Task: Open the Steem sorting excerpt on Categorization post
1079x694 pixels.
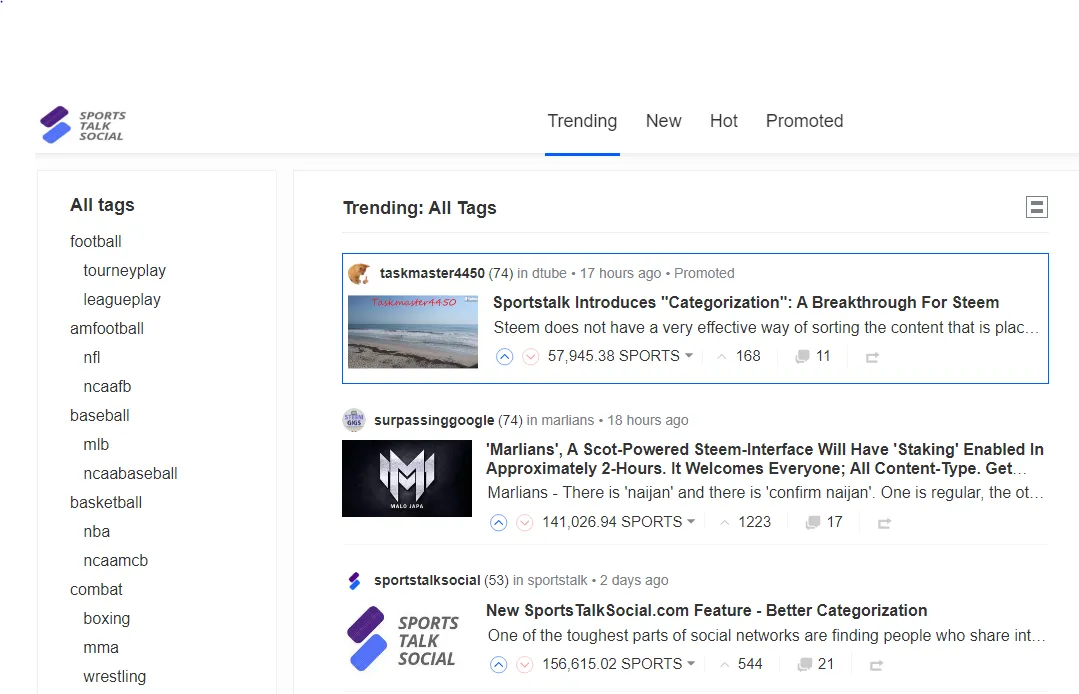Action: (766, 327)
